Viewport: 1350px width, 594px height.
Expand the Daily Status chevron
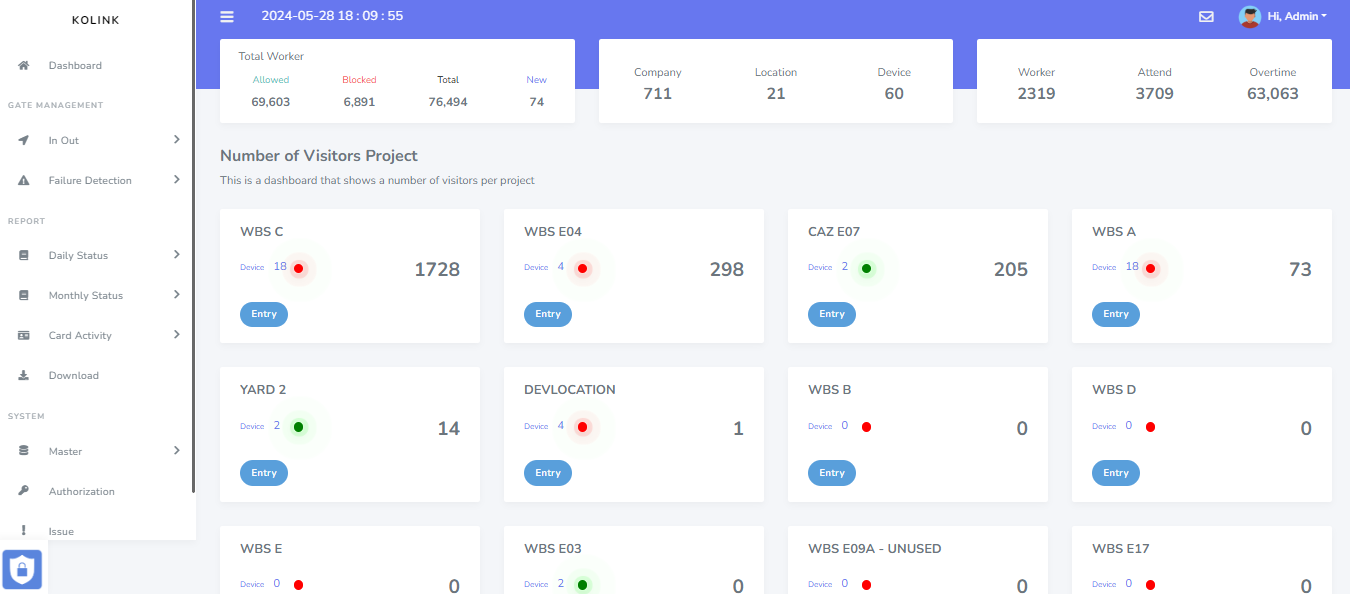(176, 255)
